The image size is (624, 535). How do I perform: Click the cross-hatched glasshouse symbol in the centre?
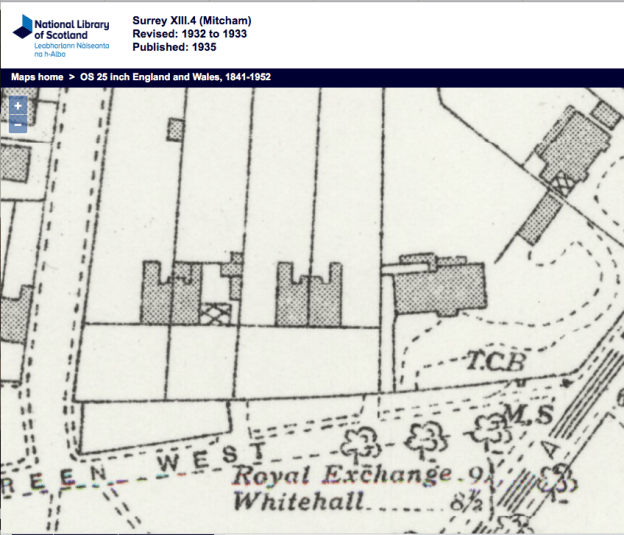pos(217,314)
